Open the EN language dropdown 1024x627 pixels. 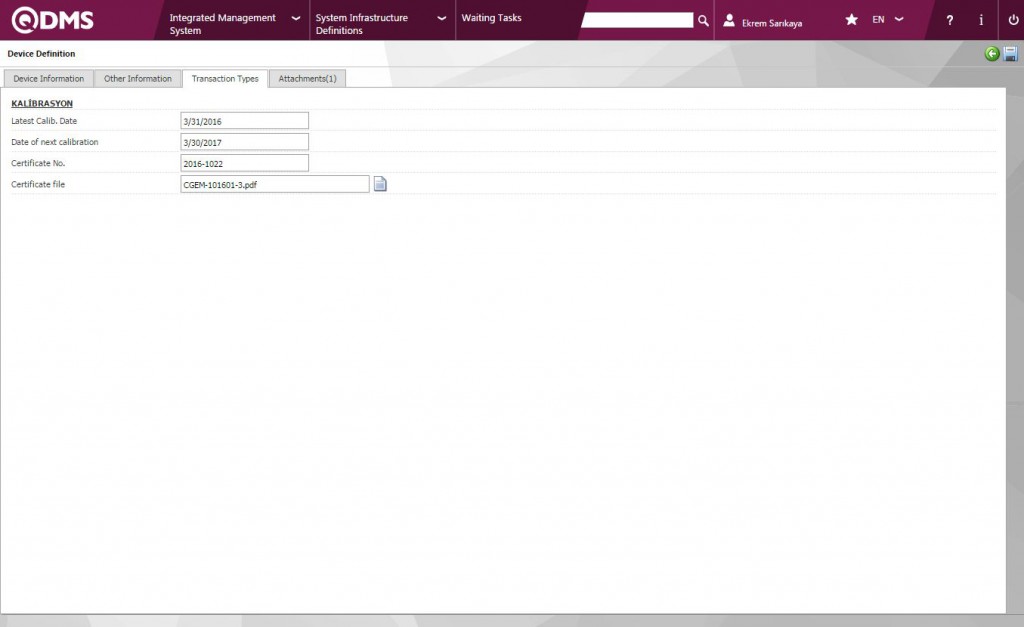pos(887,20)
